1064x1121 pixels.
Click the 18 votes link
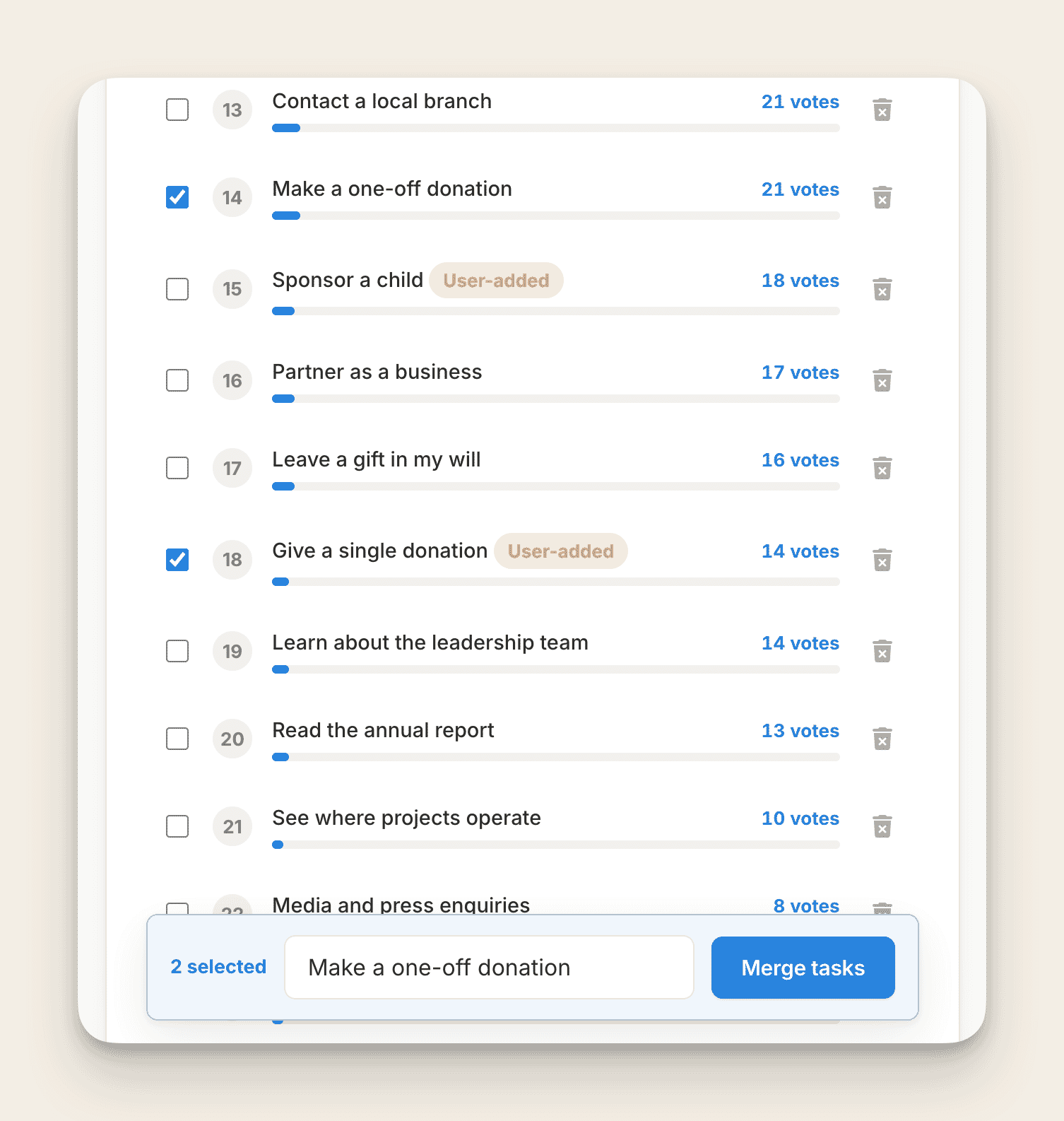[x=800, y=281]
